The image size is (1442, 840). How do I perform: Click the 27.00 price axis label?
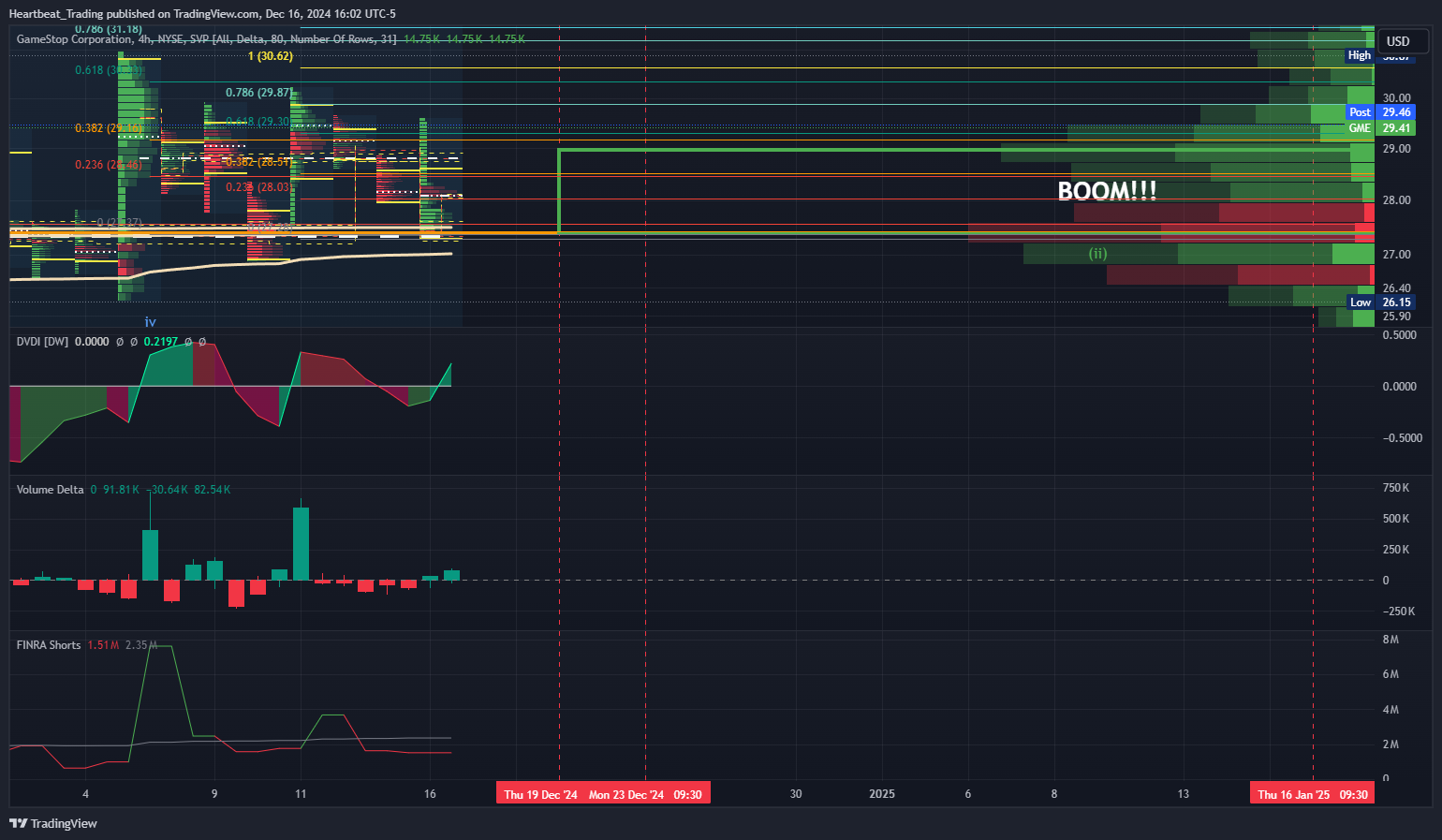coord(1396,255)
